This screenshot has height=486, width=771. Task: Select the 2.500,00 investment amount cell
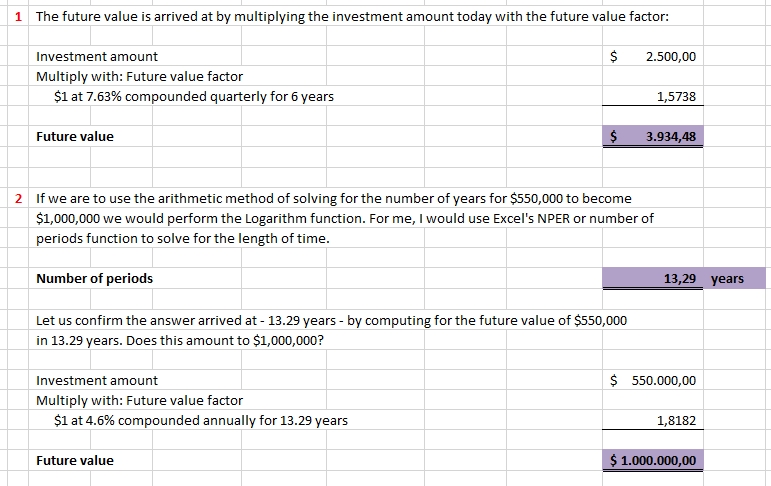pyautogui.click(x=670, y=57)
